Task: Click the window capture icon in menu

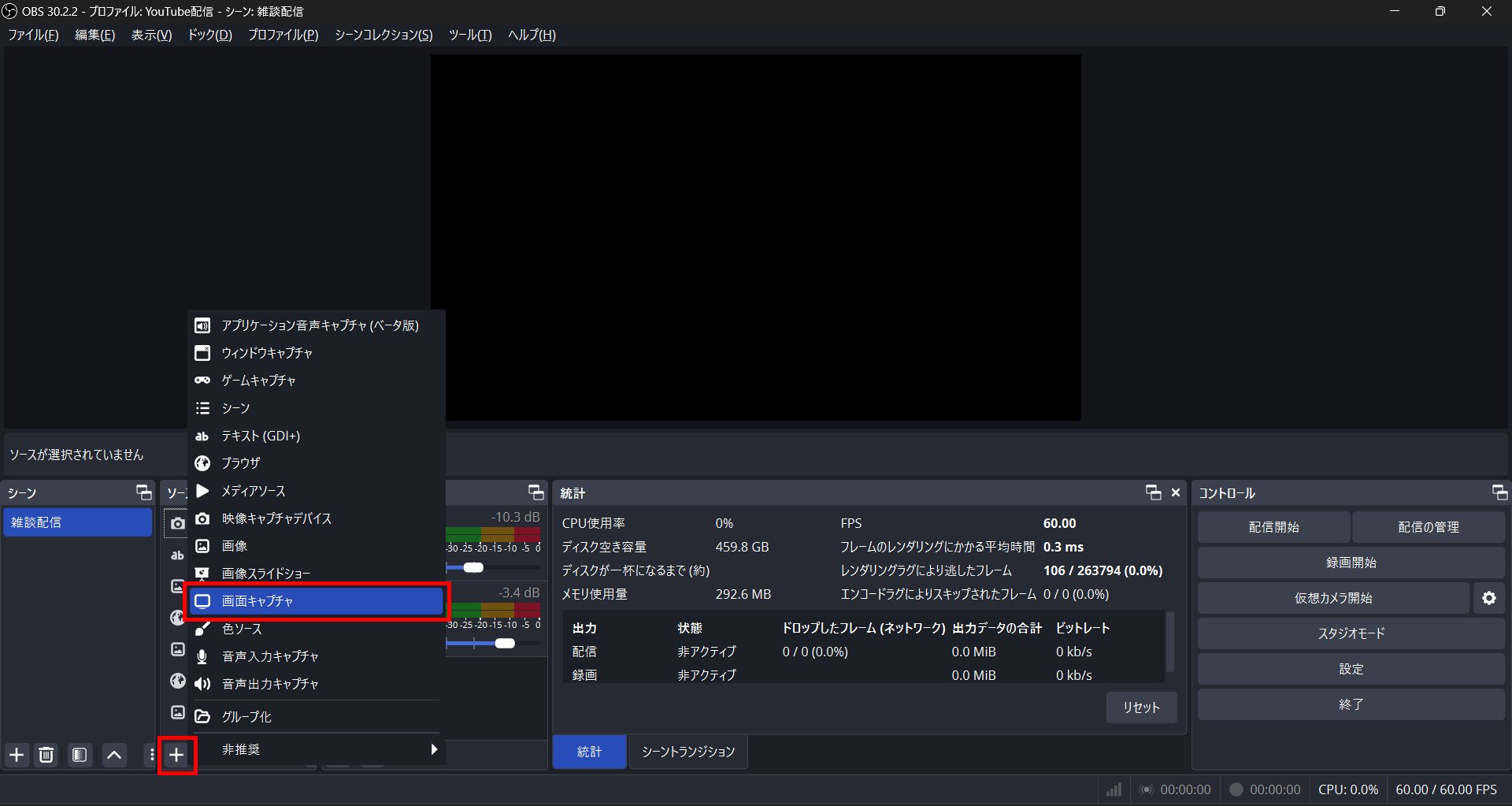Action: point(202,353)
